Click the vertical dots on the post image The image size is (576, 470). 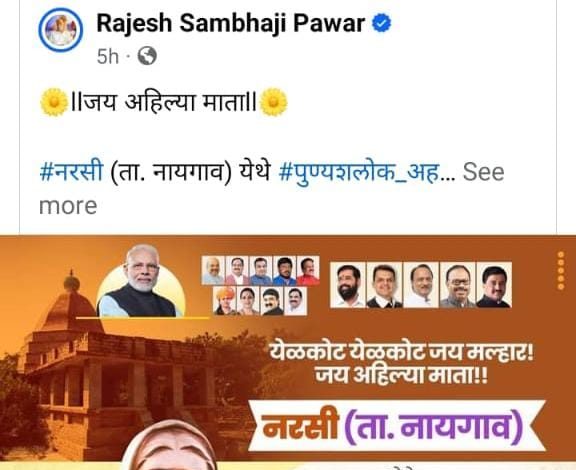pos(561,270)
